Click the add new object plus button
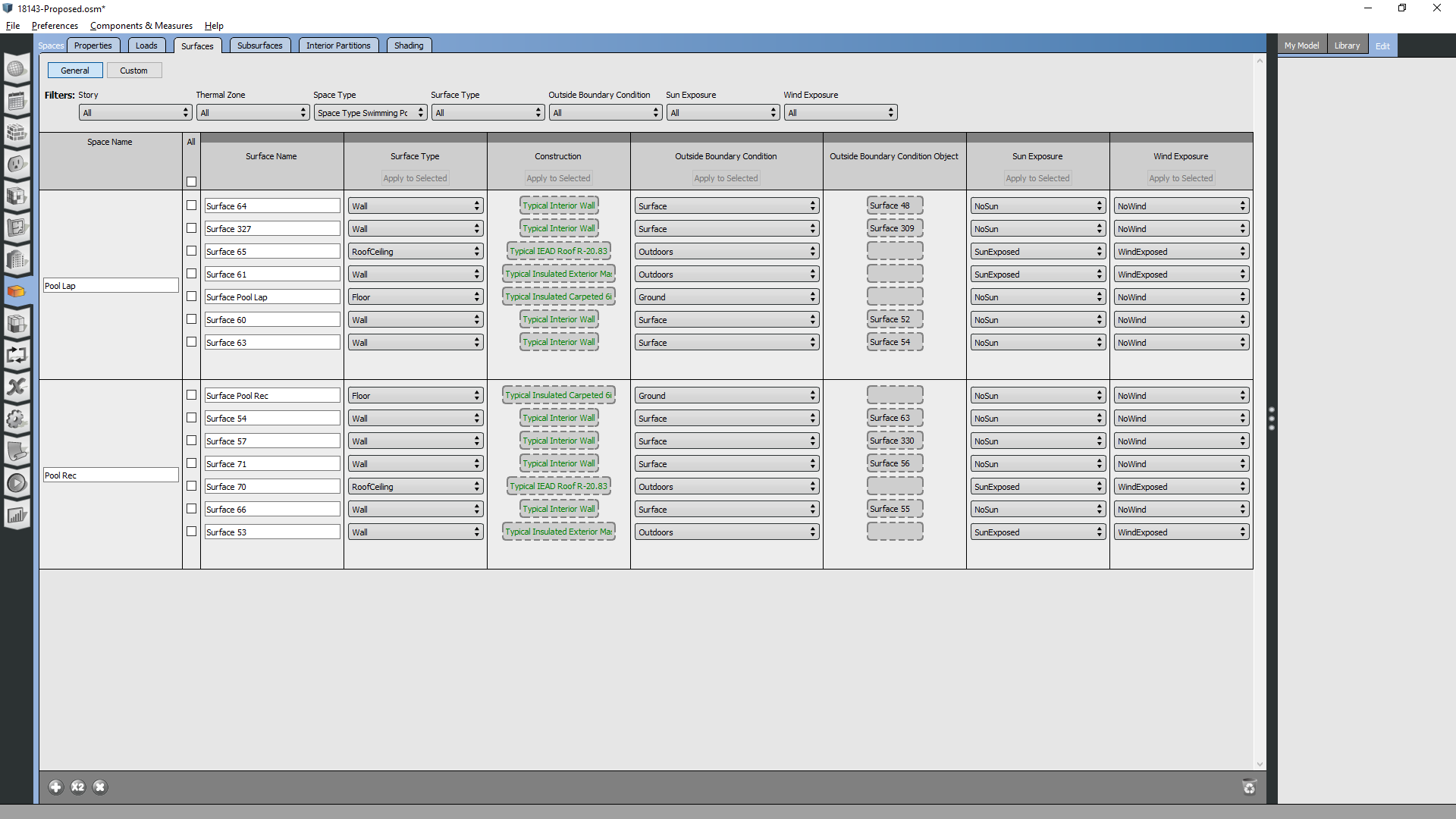Image resolution: width=1456 pixels, height=819 pixels. point(55,787)
